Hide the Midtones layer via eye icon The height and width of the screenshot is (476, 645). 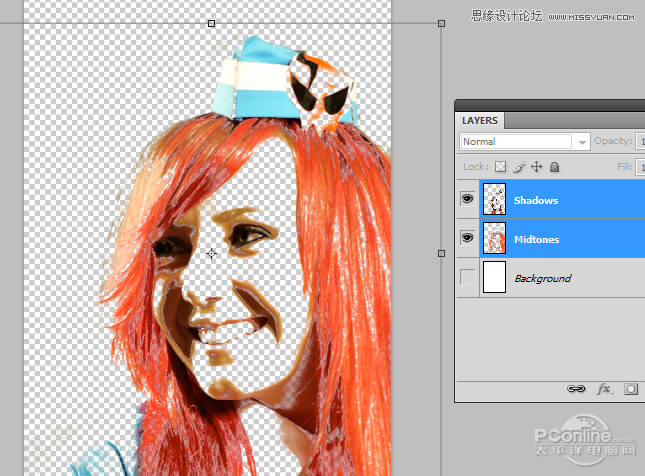pyautogui.click(x=467, y=239)
